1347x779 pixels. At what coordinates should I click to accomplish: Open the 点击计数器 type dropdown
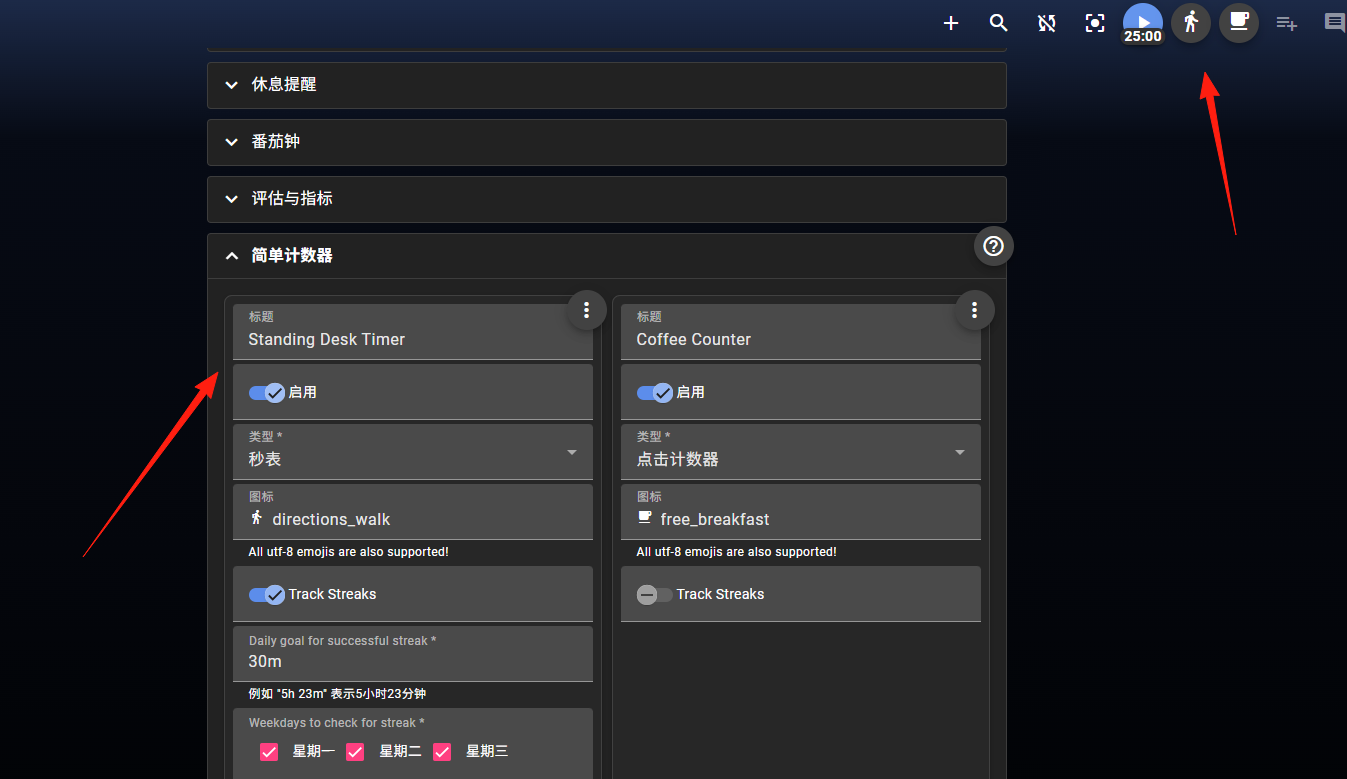[801, 452]
